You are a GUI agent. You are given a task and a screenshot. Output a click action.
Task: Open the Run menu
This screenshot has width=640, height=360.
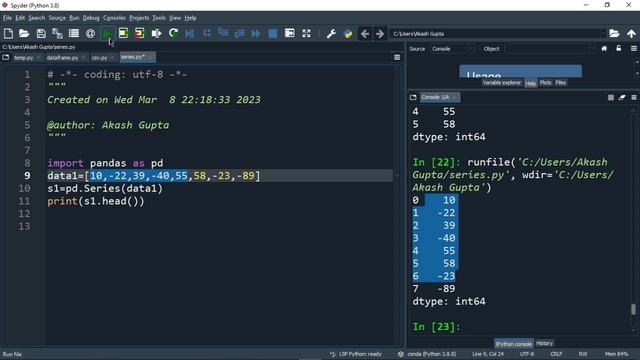pyautogui.click(x=74, y=18)
